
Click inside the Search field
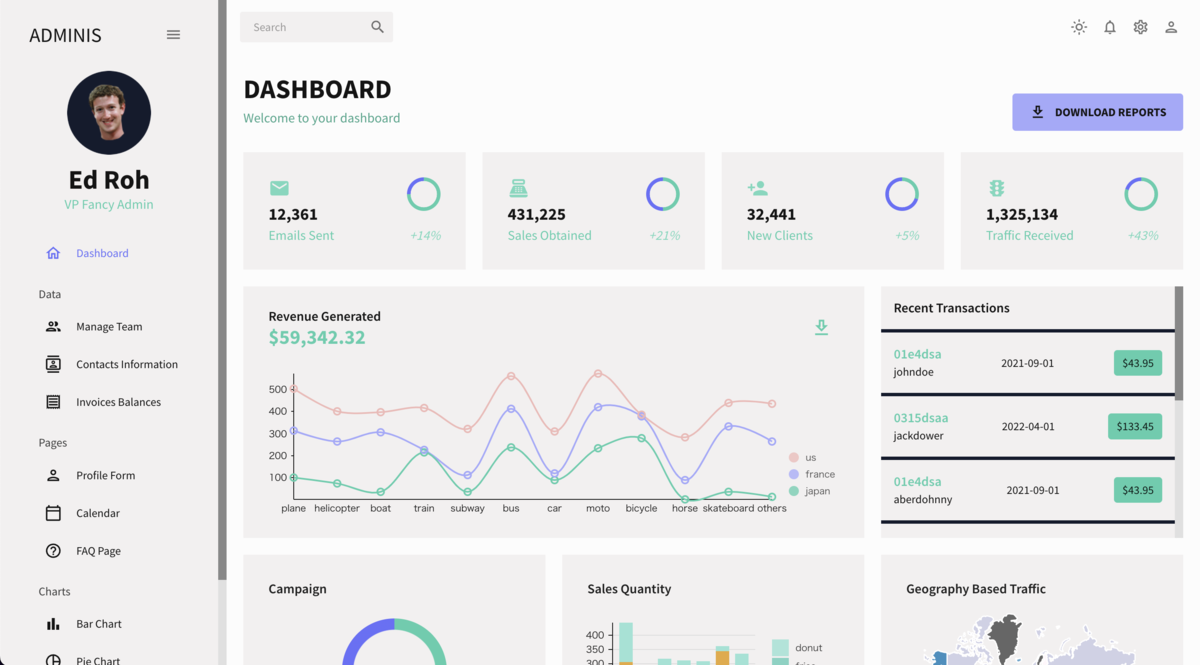click(x=300, y=27)
